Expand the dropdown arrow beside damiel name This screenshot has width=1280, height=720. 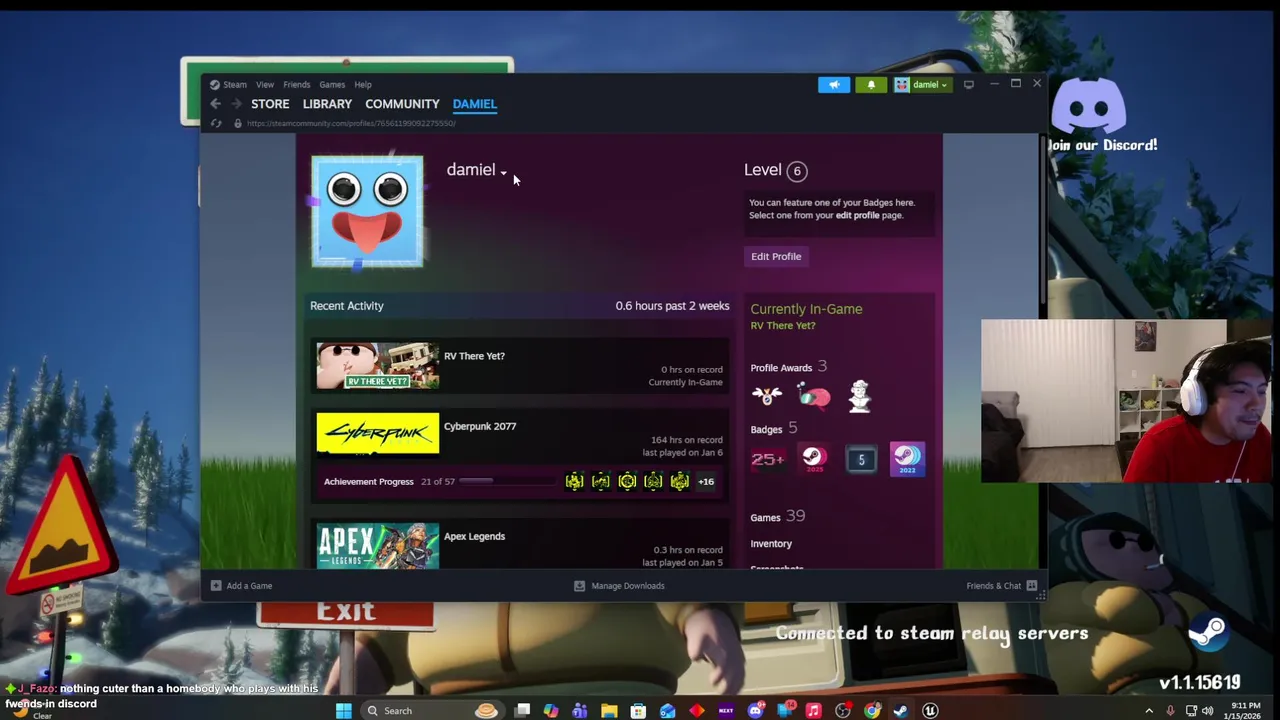tap(503, 172)
